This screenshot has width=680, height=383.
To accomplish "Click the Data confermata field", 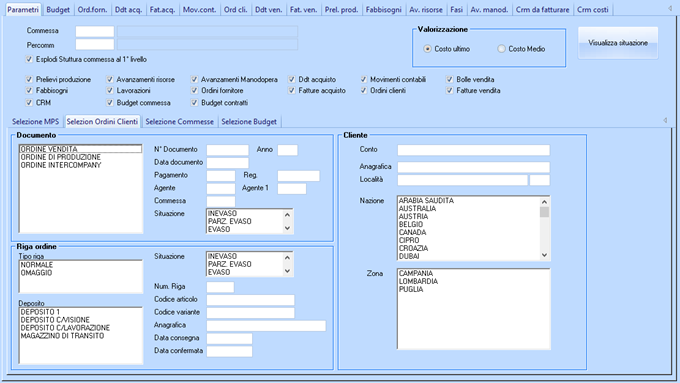I will 229,351.
